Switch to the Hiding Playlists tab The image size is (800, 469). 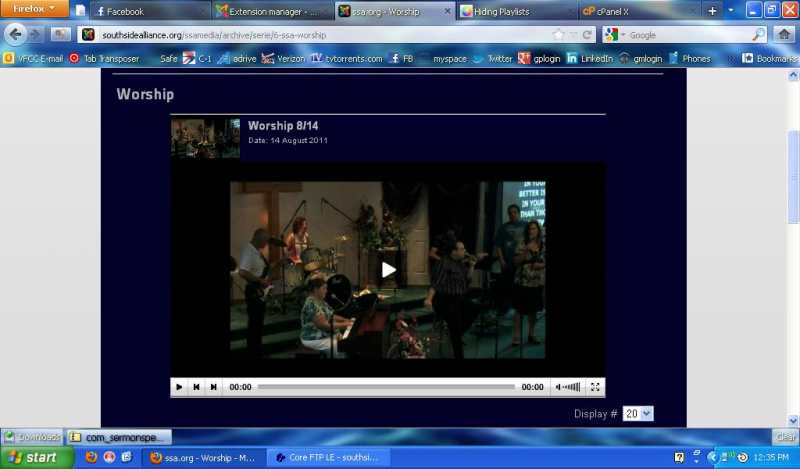(517, 11)
